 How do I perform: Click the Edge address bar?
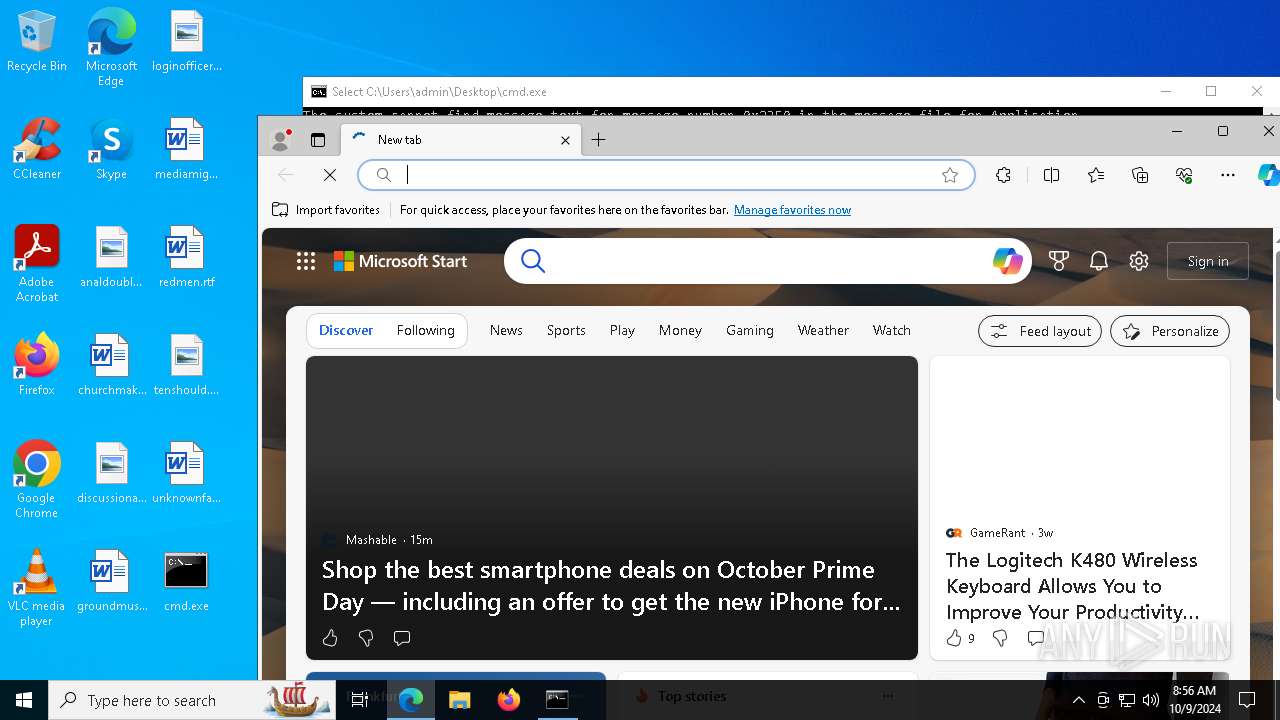tap(665, 175)
